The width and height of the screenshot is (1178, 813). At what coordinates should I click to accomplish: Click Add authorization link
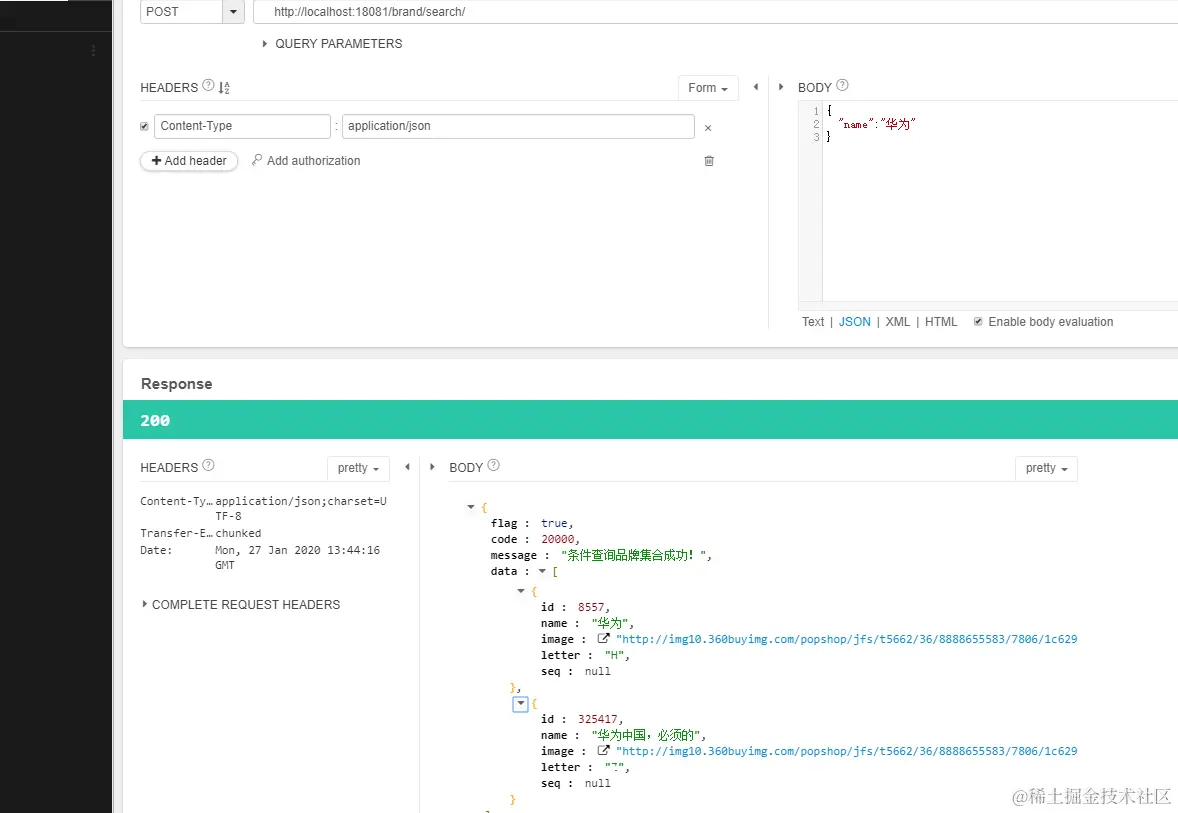tap(306, 161)
